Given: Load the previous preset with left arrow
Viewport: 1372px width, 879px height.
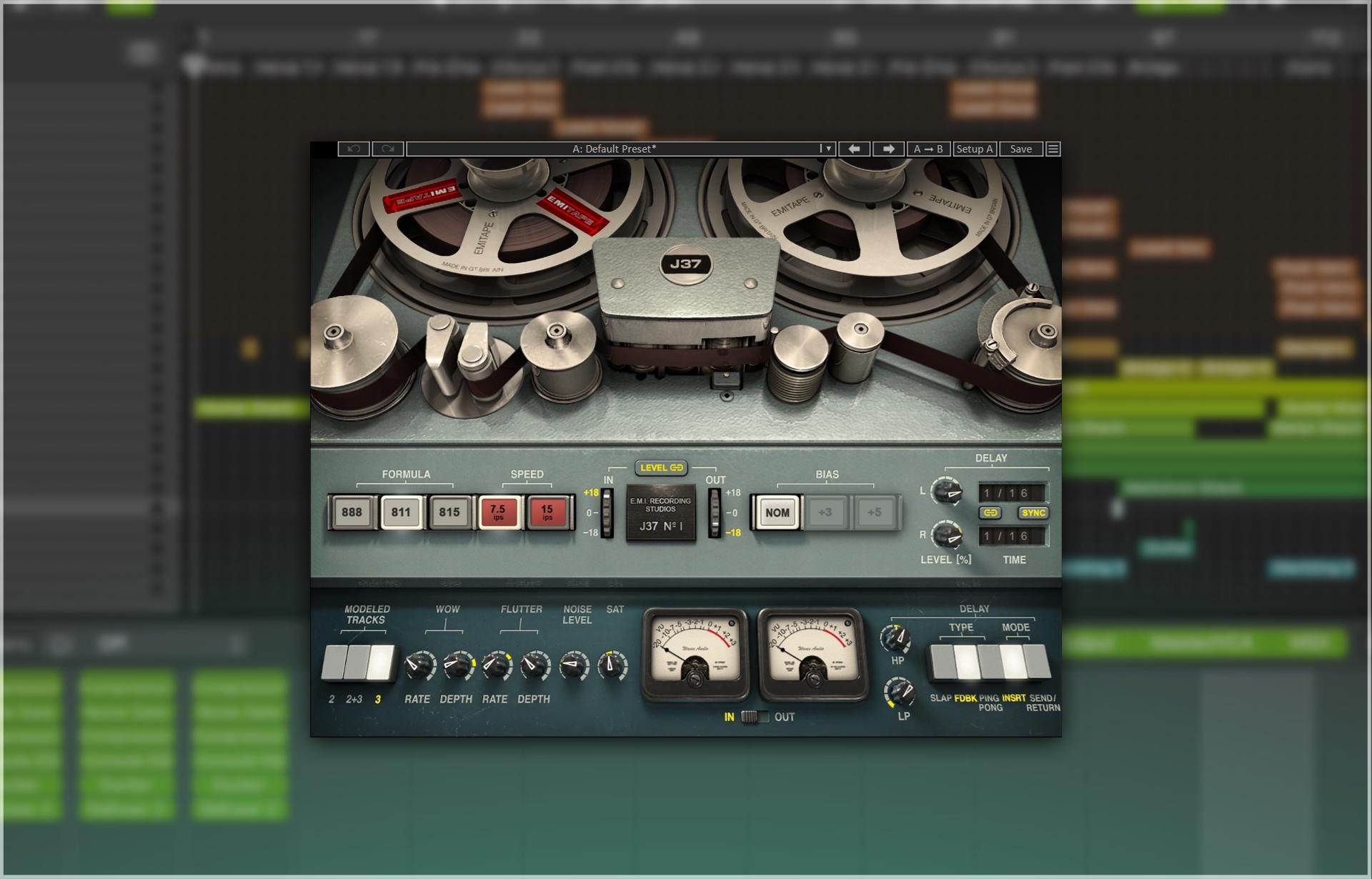Looking at the screenshot, I should point(854,149).
